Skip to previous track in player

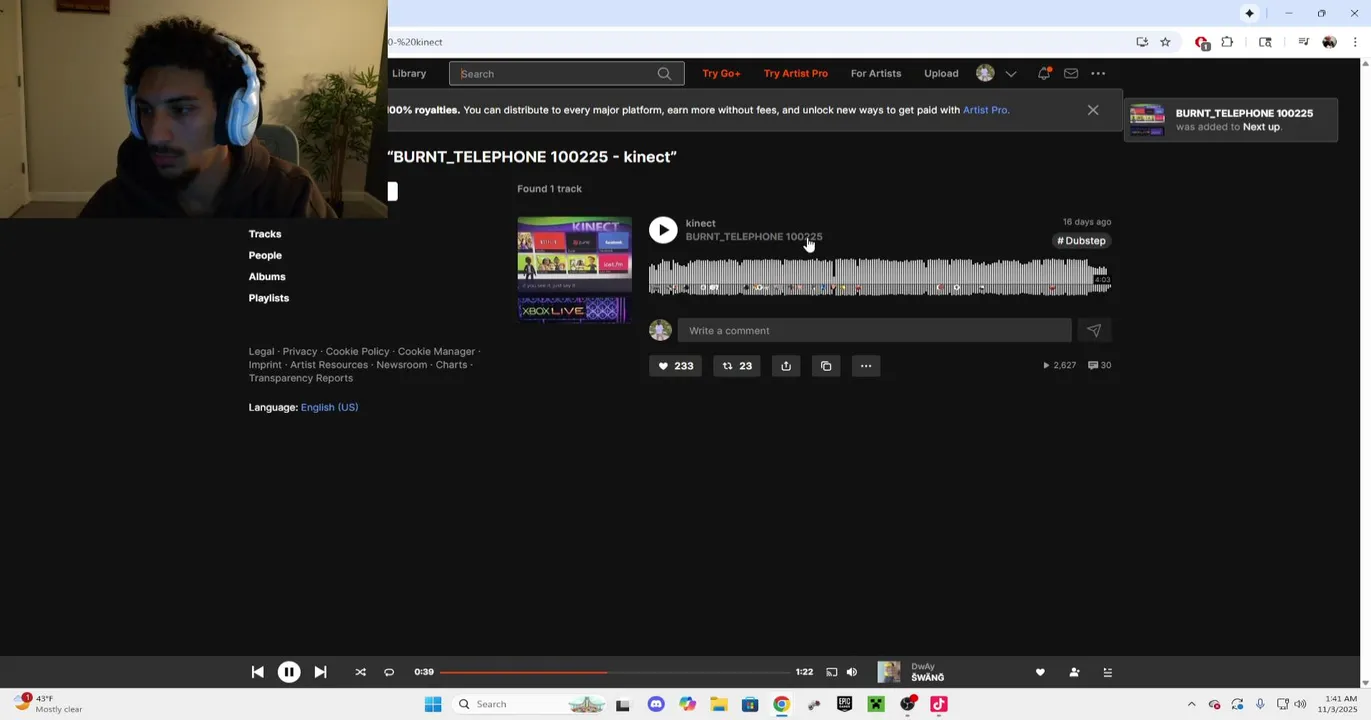coord(257,672)
